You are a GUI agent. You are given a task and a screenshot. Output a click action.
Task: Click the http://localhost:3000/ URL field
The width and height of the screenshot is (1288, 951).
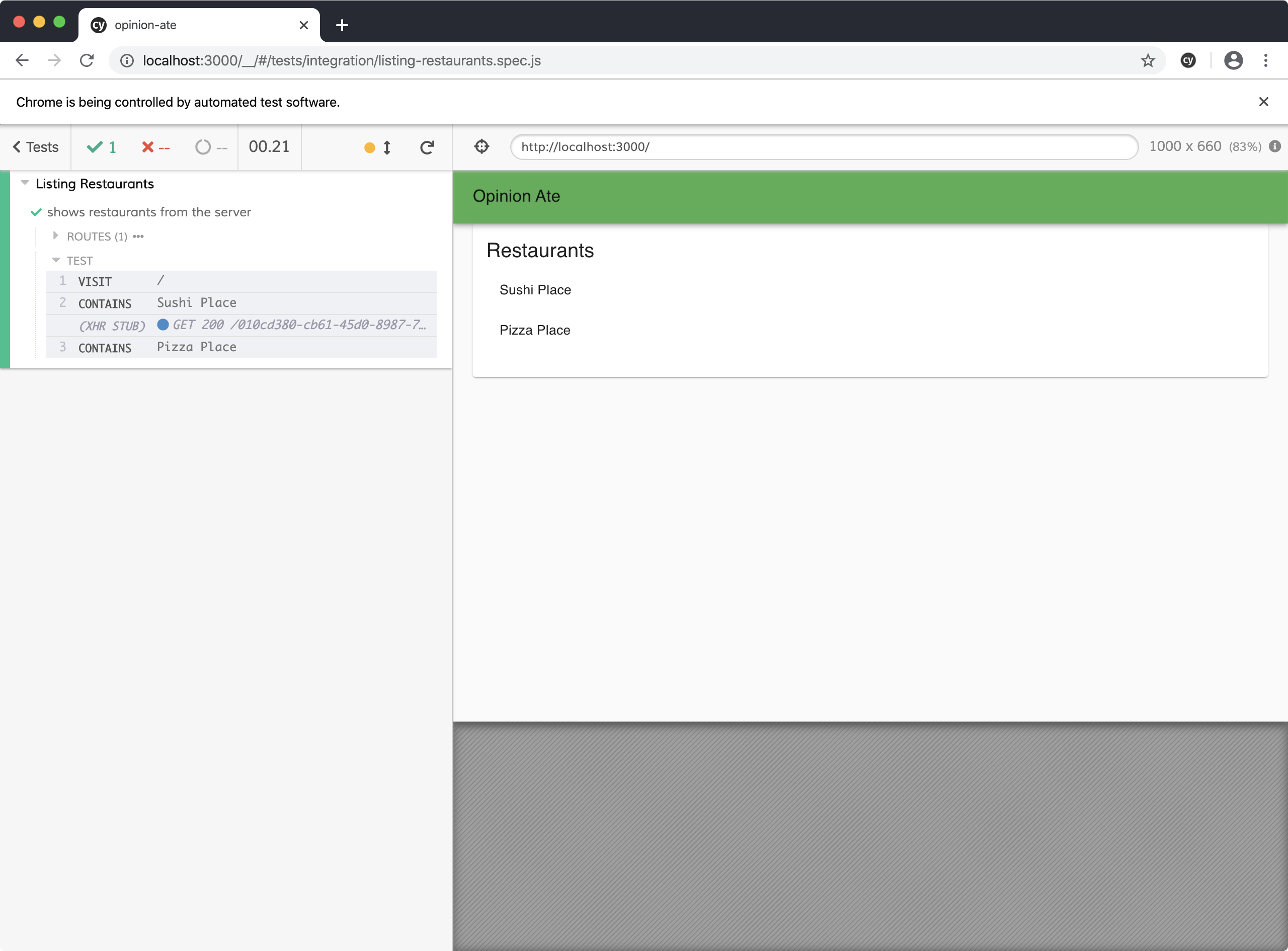[823, 147]
